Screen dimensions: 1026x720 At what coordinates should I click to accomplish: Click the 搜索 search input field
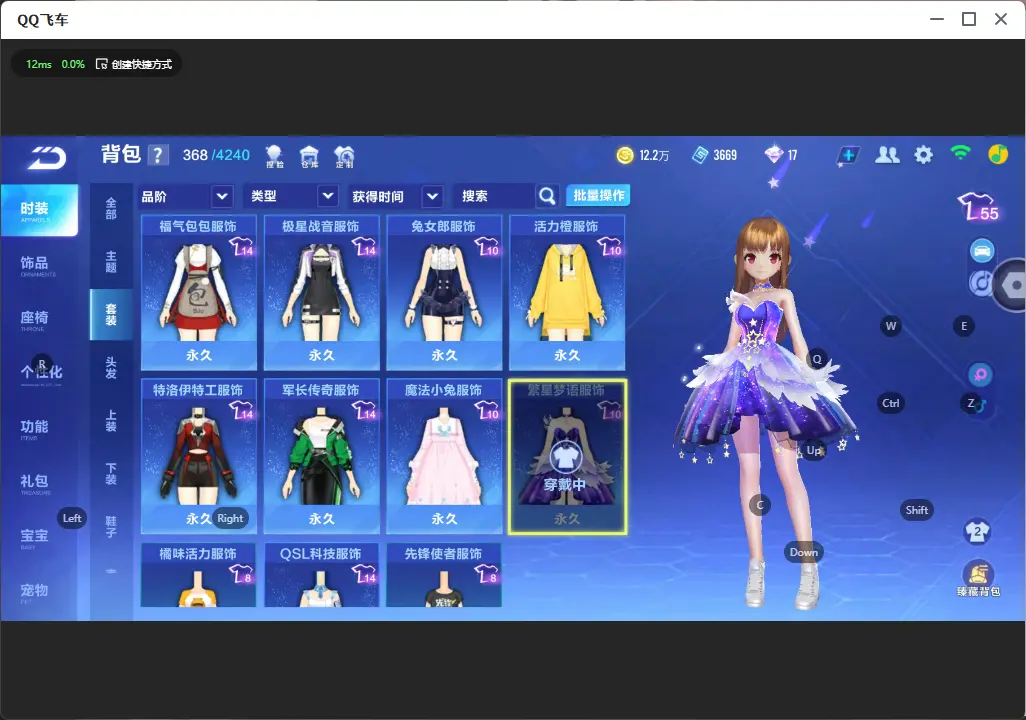tap(493, 196)
